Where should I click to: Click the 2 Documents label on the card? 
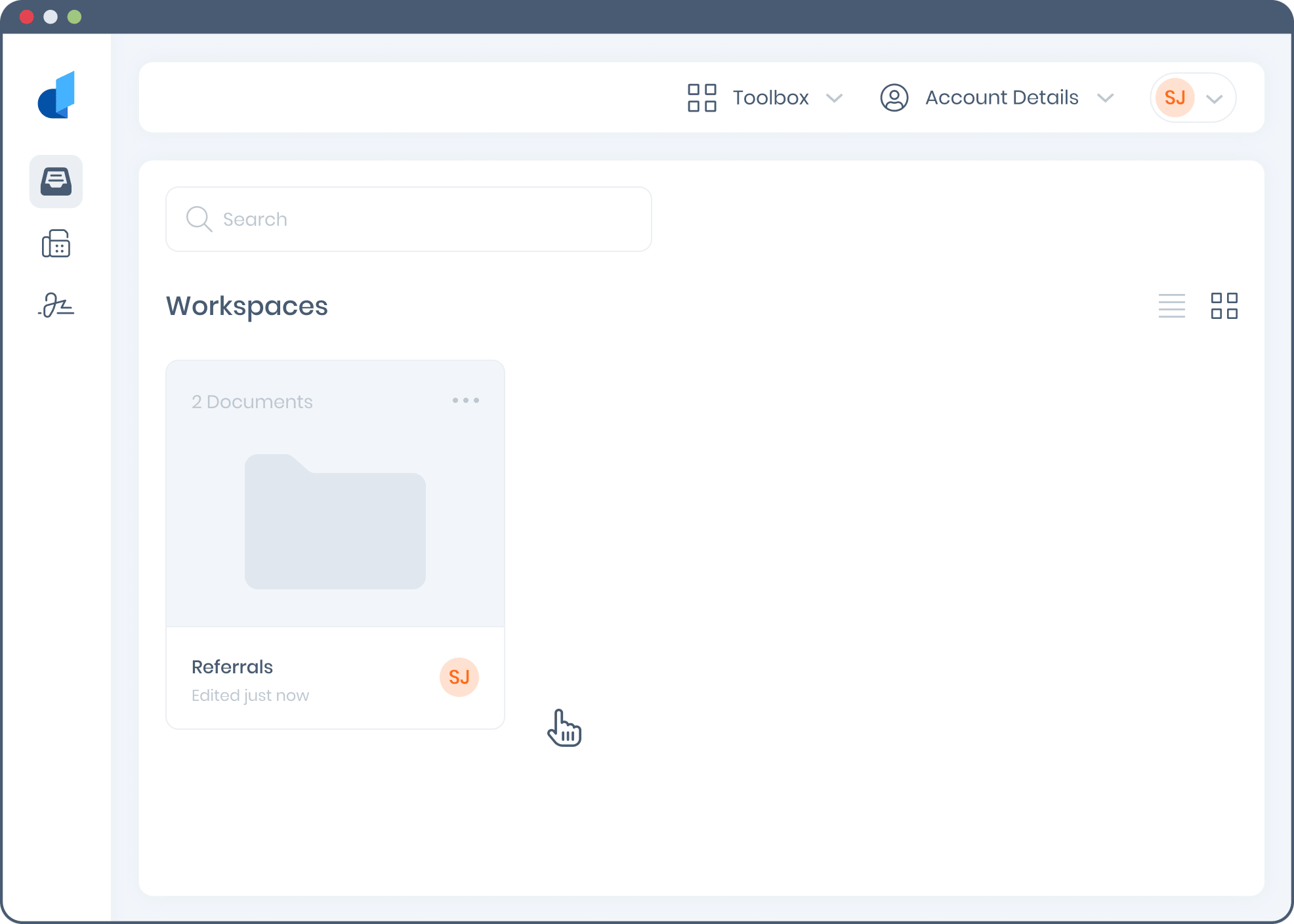(252, 401)
